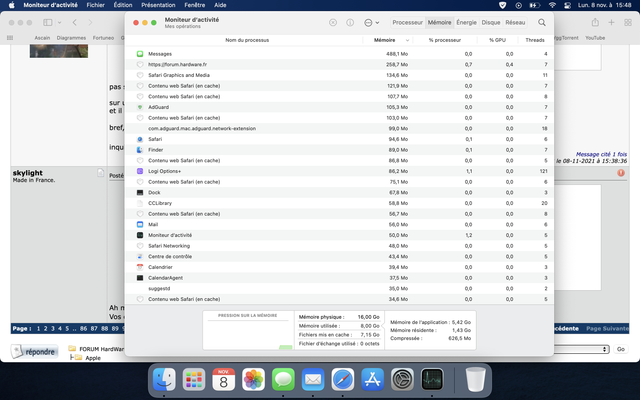Select the https://forum.hardware.fr process row
The height and width of the screenshot is (400, 640).
point(339,64)
